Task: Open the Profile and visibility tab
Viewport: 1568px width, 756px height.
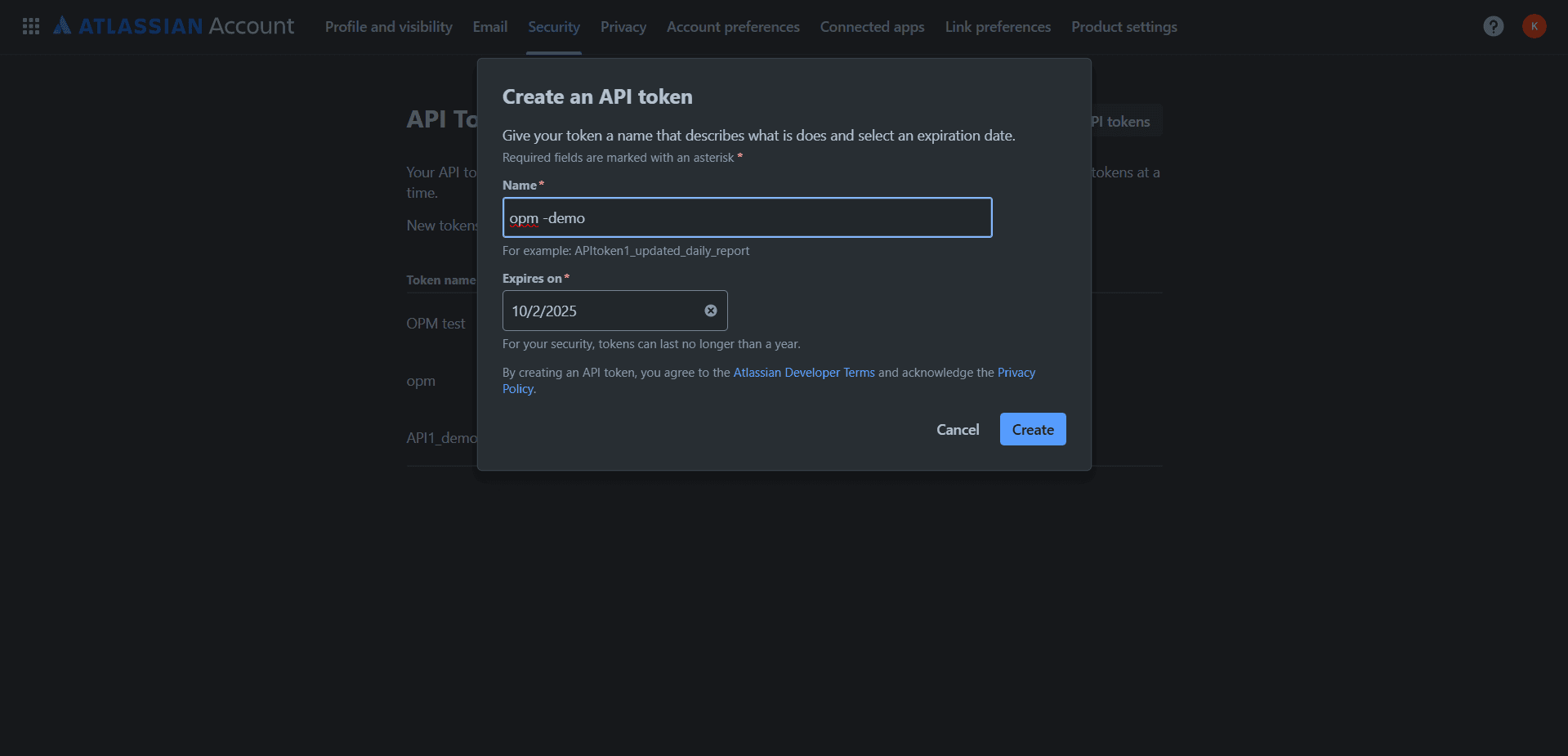Action: pos(388,27)
